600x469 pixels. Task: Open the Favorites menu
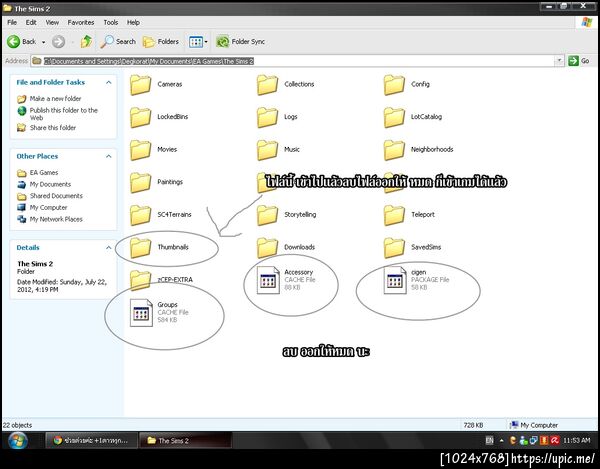(81, 22)
